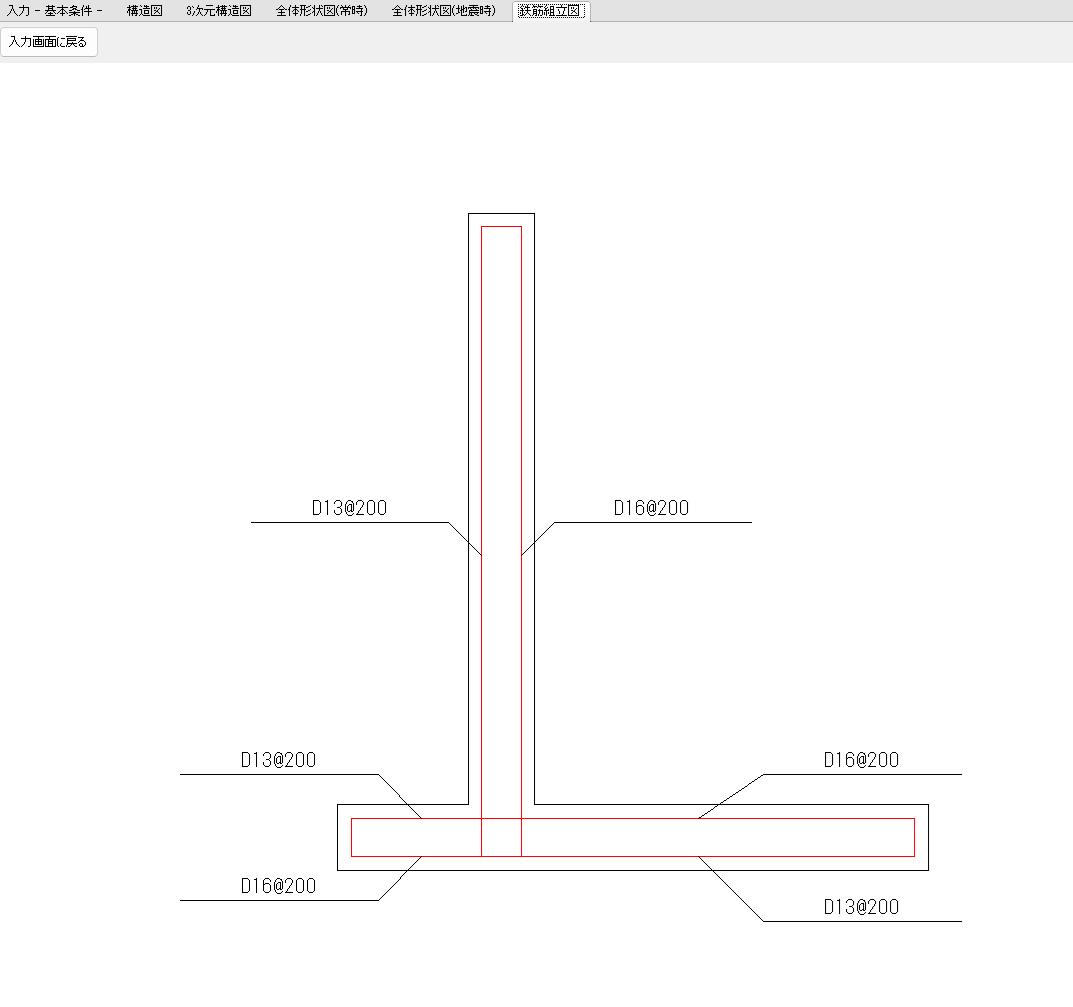Viewport: 1073px width, 1007px height.
Task: Click the footing's right outer concrete edge
Action: [929, 837]
